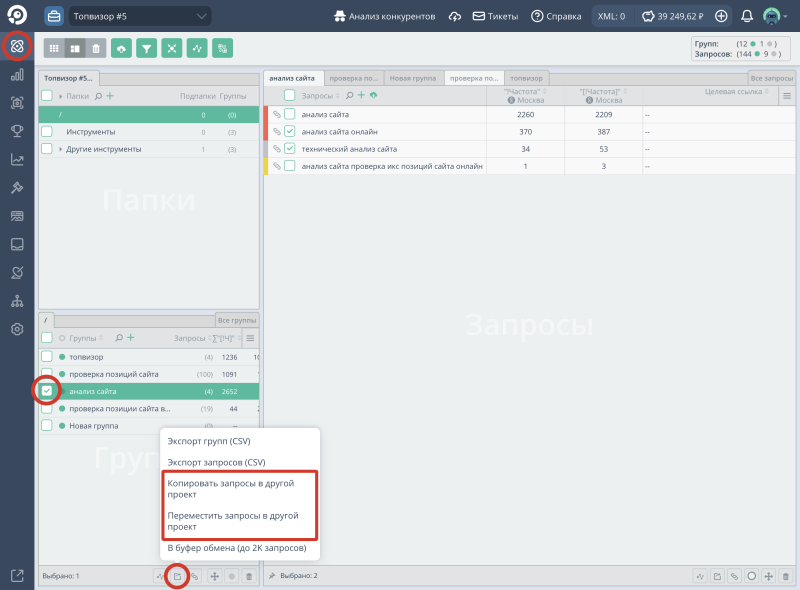Check the 'топвизор' group checkbox

46,357
